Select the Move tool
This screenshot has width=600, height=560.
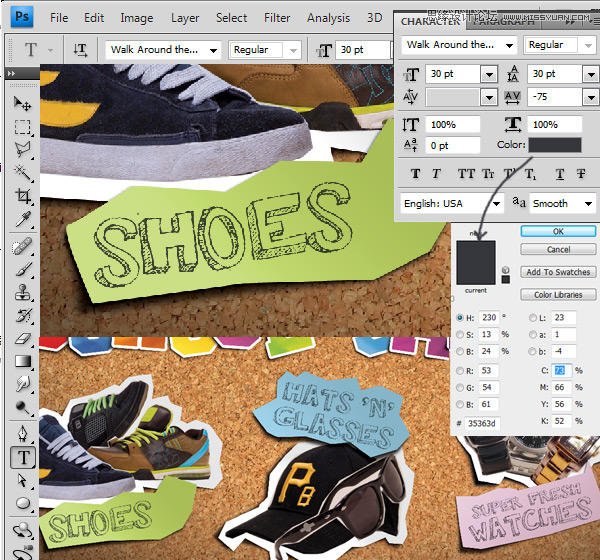[23, 103]
